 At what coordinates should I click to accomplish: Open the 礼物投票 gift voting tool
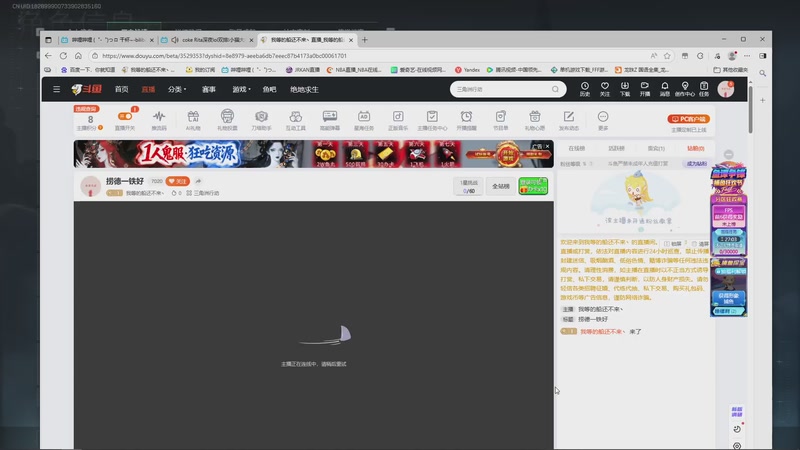227,120
